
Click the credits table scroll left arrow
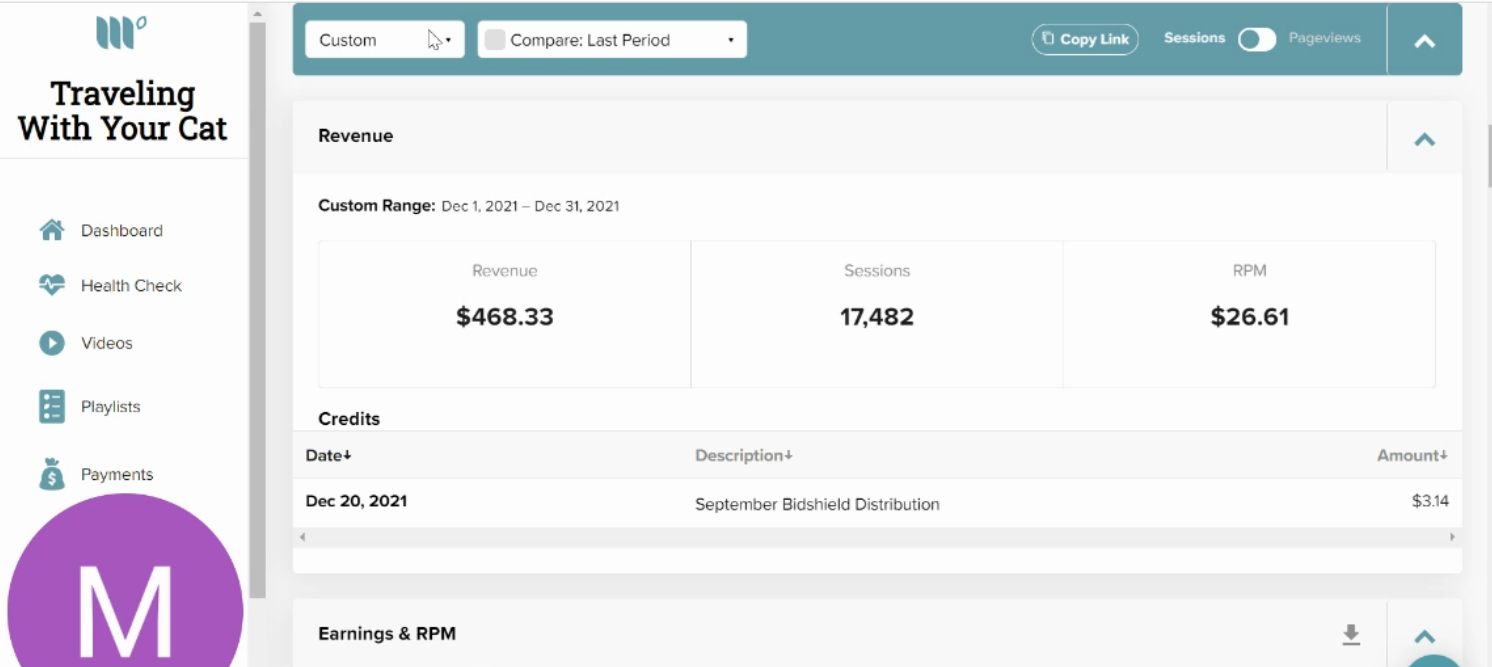302,537
